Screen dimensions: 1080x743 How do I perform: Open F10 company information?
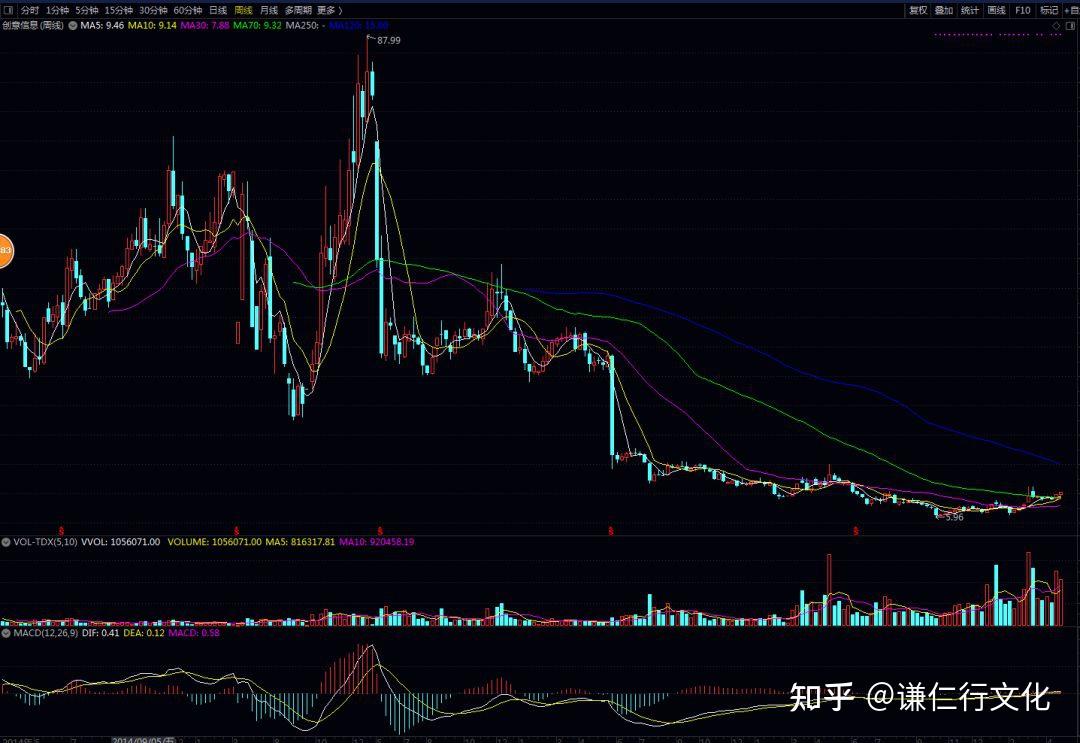pyautogui.click(x=1022, y=10)
